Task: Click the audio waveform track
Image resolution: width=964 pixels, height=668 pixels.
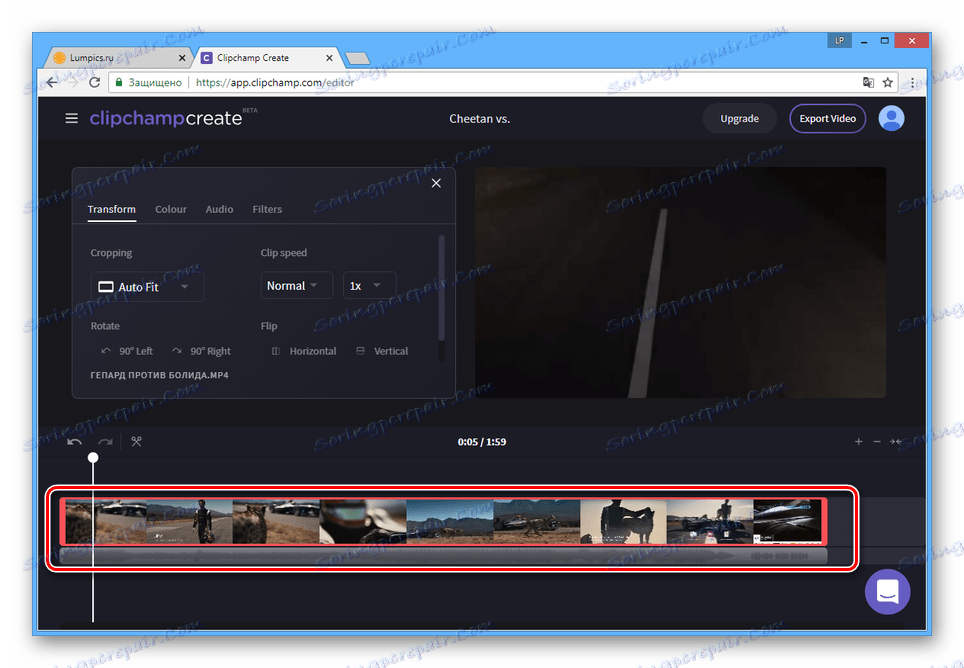Action: 443,556
